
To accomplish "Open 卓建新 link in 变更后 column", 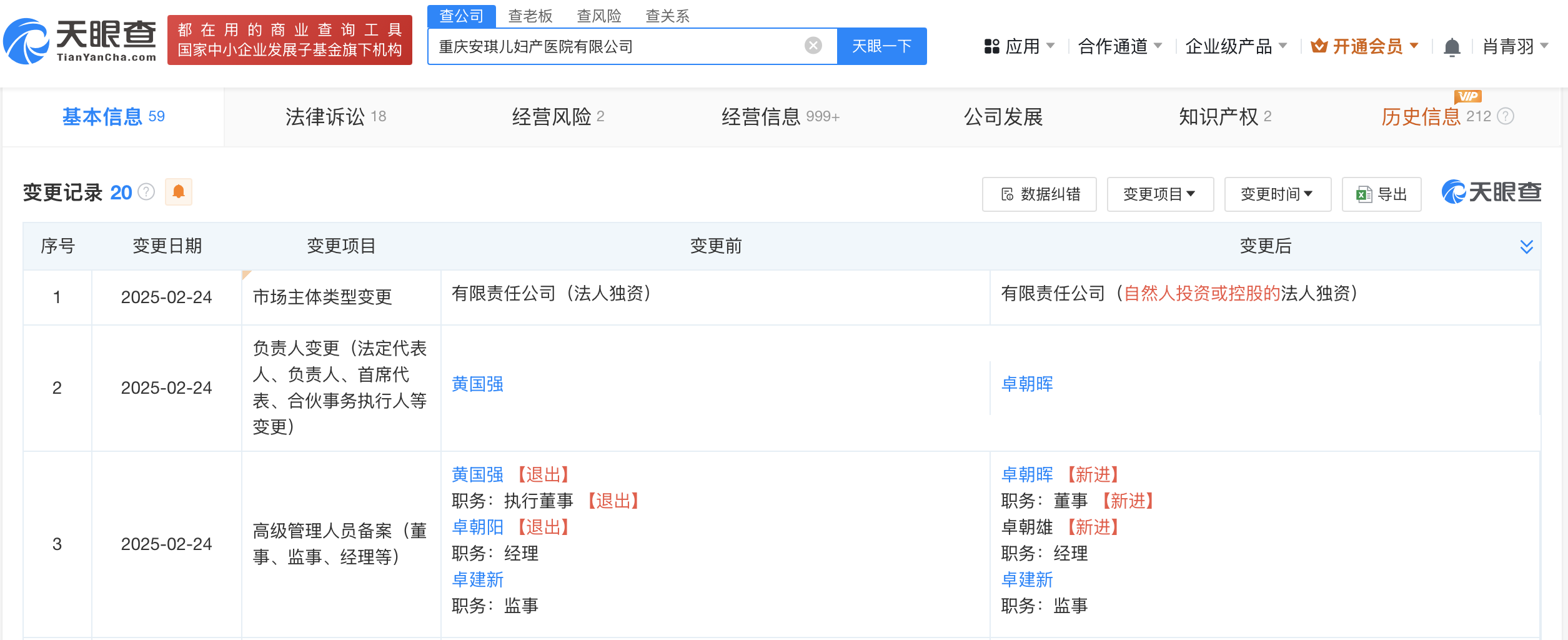I will pyautogui.click(x=1027, y=580).
